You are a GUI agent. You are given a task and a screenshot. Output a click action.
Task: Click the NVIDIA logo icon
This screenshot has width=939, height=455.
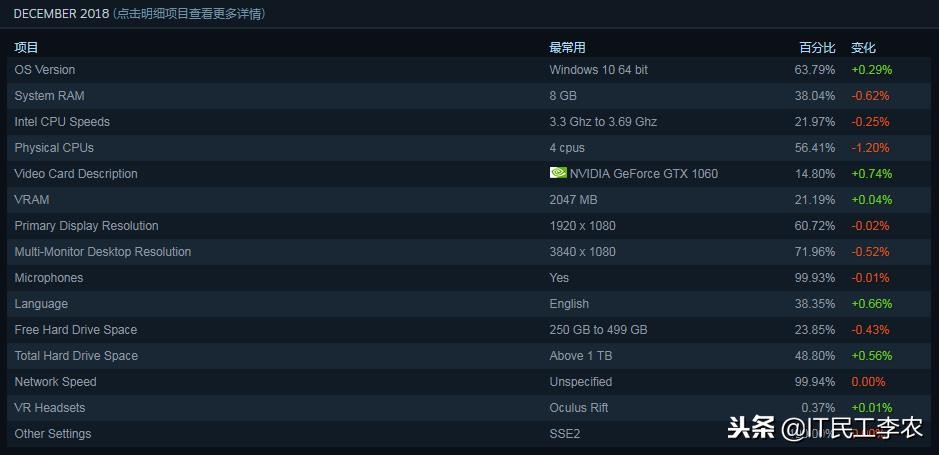[x=558, y=173]
